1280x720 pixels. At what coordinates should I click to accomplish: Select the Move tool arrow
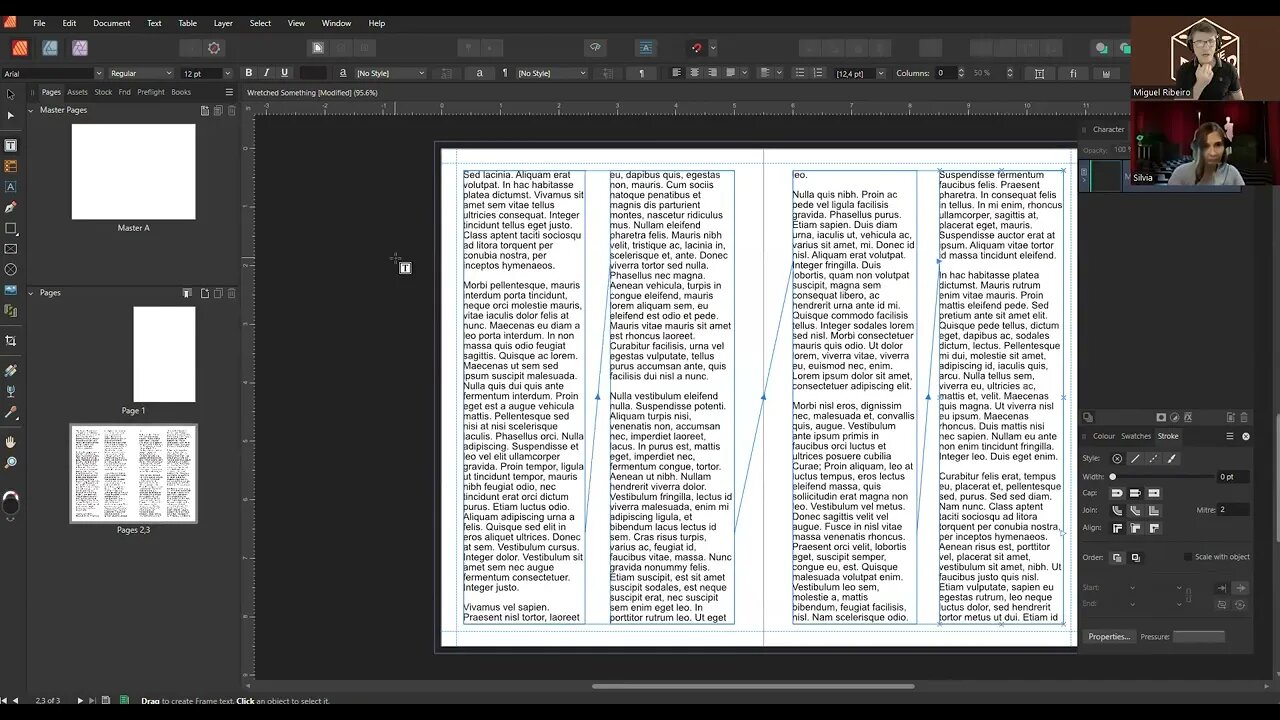point(11,94)
